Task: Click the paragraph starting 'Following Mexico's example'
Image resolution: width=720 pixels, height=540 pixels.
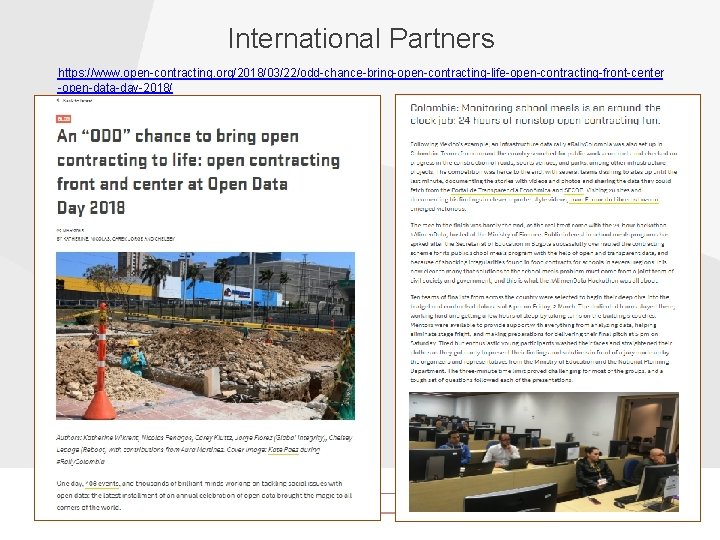Action: click(x=544, y=176)
